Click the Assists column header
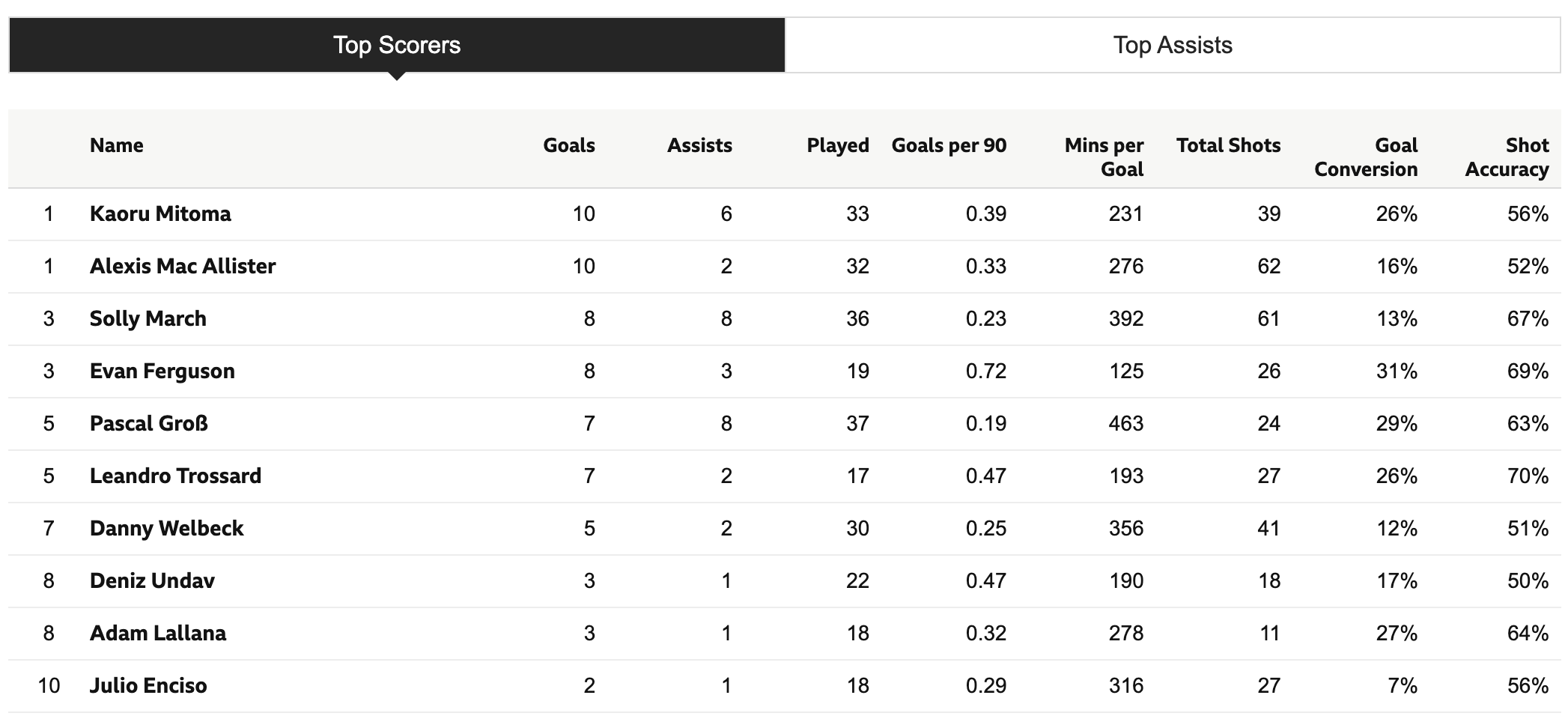Image resolution: width=1568 pixels, height=716 pixels. pyautogui.click(x=699, y=145)
